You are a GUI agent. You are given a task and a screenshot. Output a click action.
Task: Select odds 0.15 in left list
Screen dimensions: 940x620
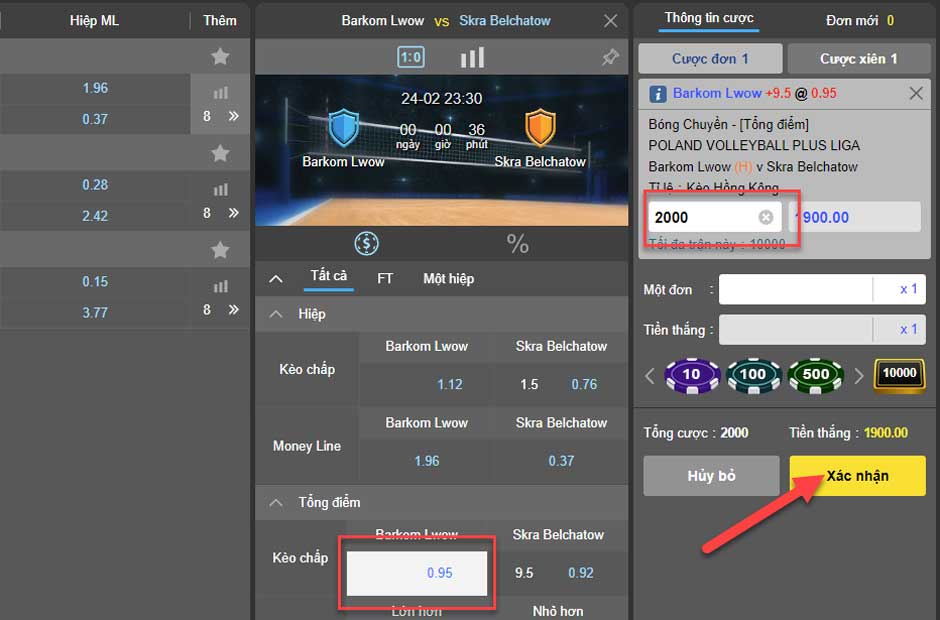point(95,281)
